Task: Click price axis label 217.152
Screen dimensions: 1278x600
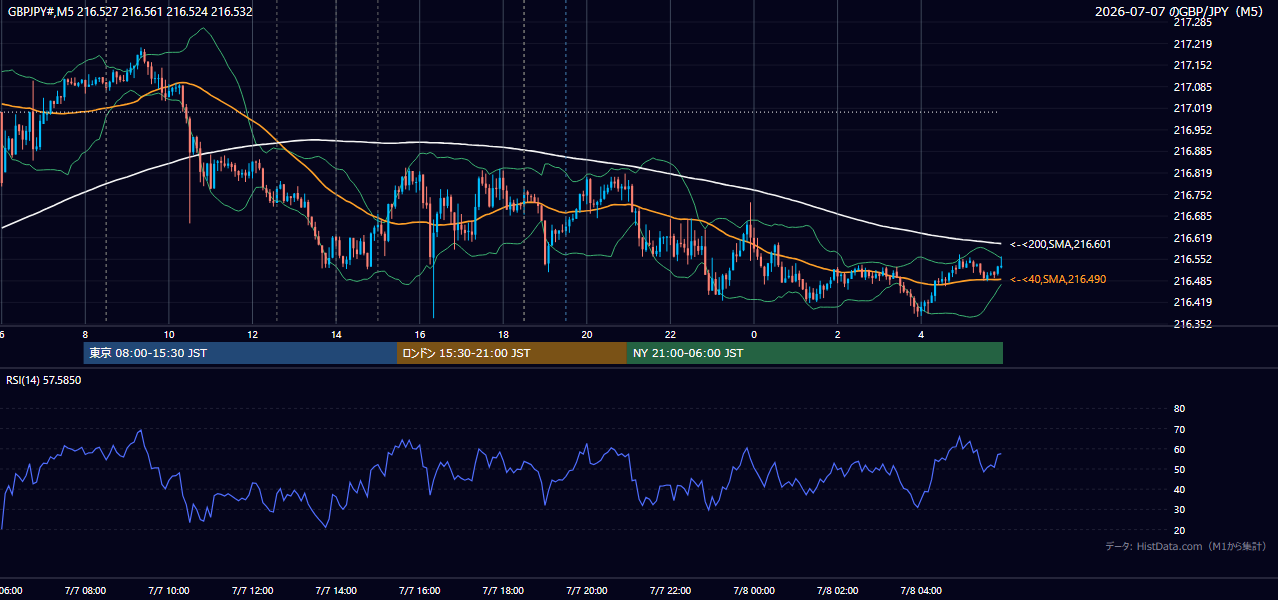Action: pos(1192,65)
